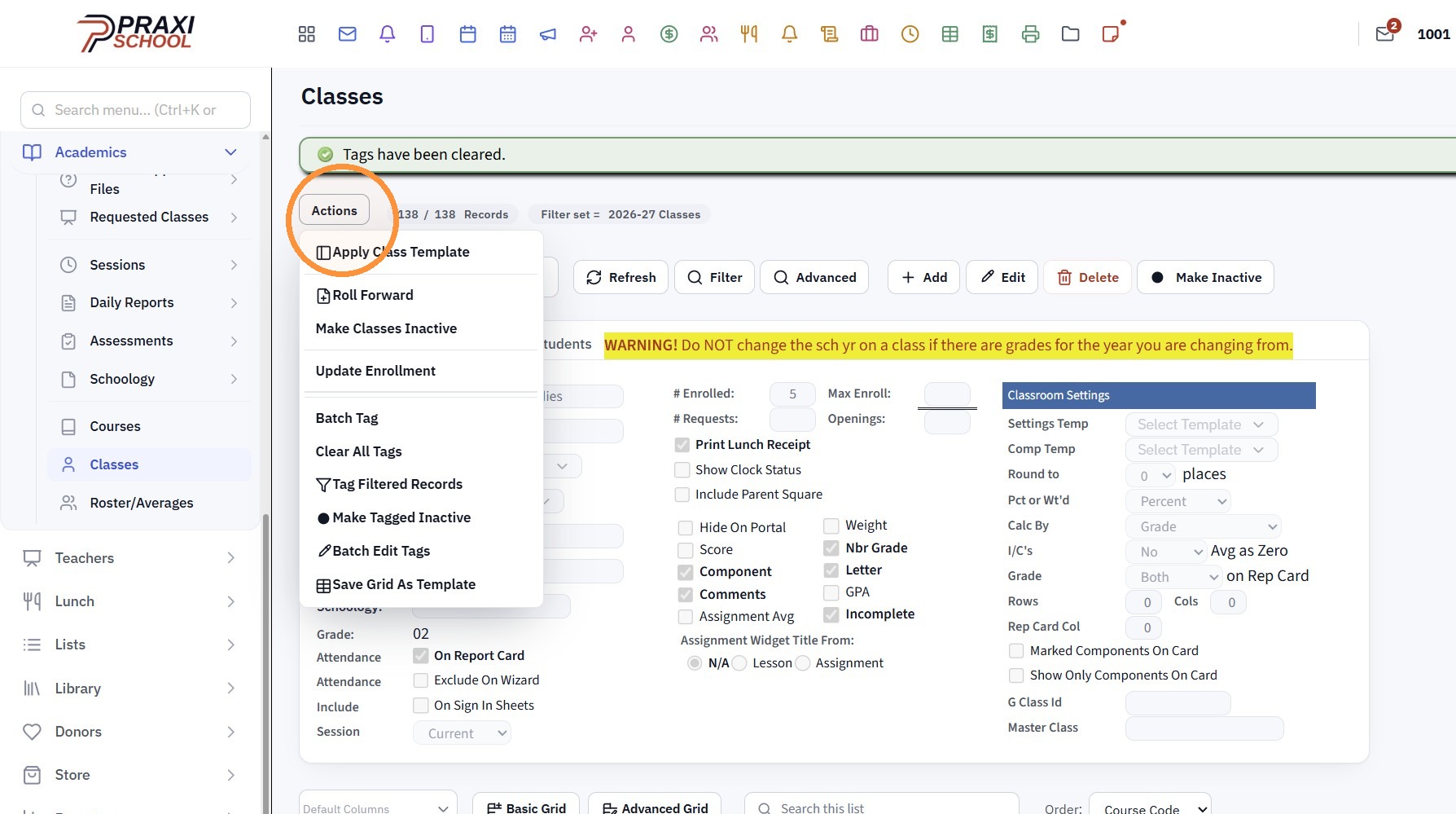The width and height of the screenshot is (1456, 814).
Task: Open Round to places dropdown
Action: point(1151,475)
